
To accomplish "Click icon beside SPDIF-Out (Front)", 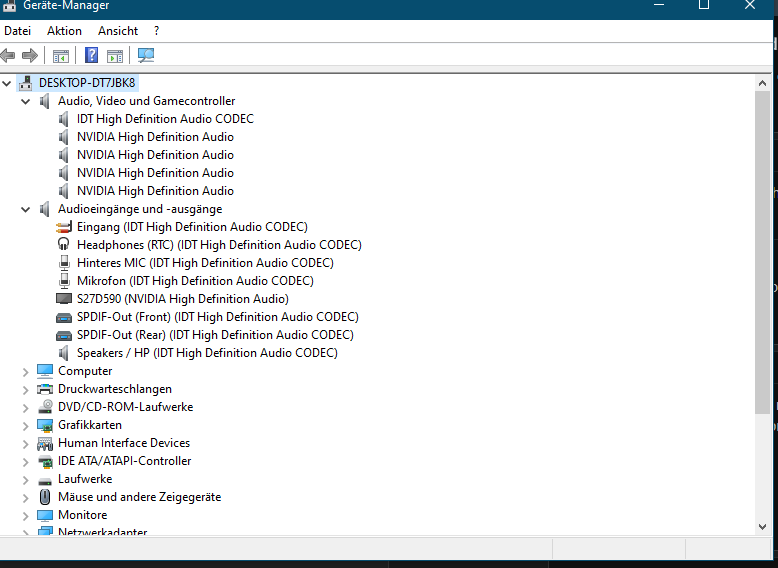I will click(x=64, y=317).
